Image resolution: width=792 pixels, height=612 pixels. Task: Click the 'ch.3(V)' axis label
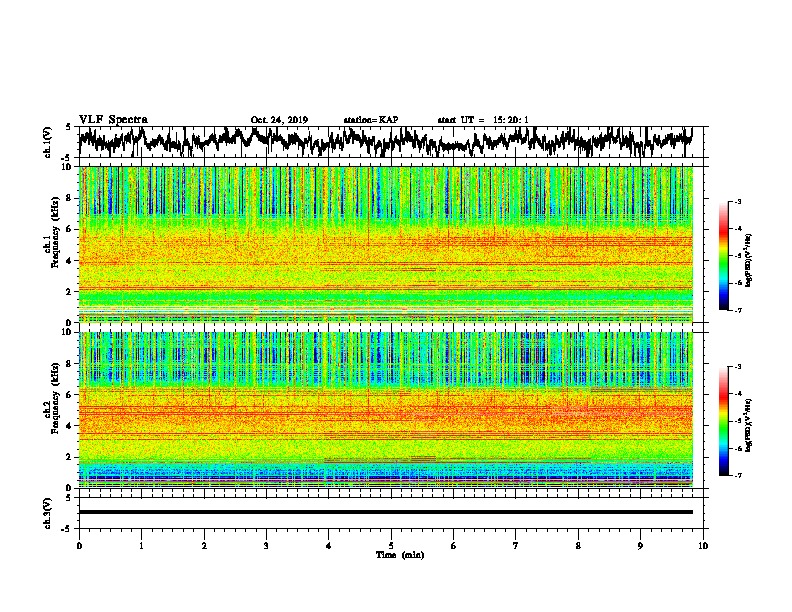click(x=48, y=514)
